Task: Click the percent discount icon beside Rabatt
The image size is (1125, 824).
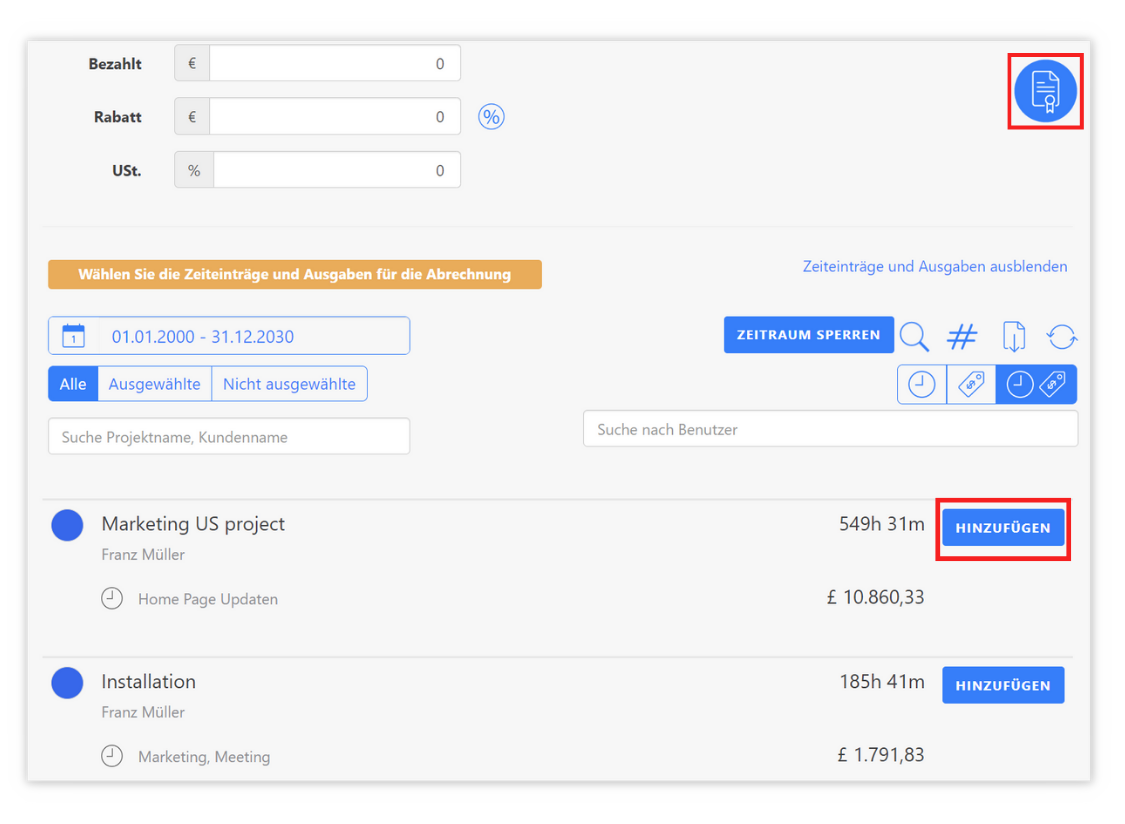Action: (491, 116)
